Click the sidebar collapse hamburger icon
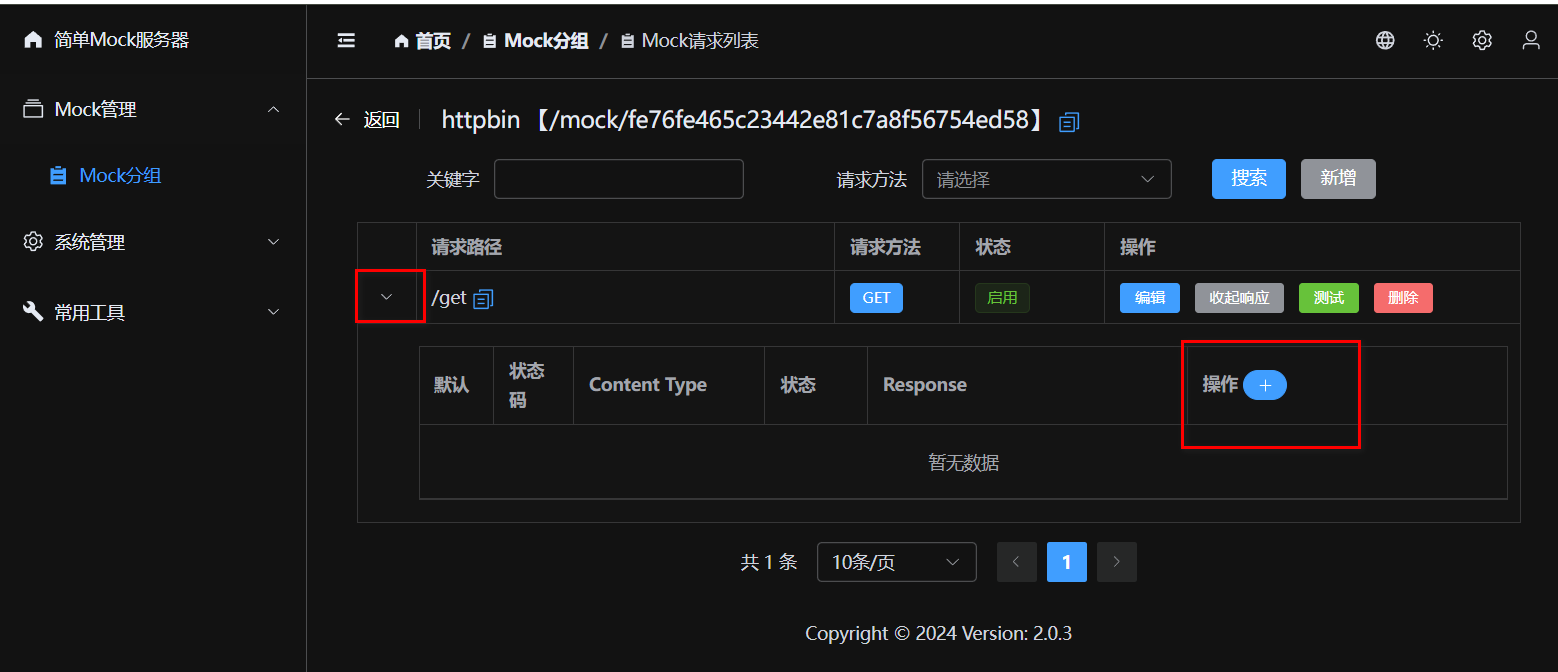The image size is (1558, 672). click(346, 41)
